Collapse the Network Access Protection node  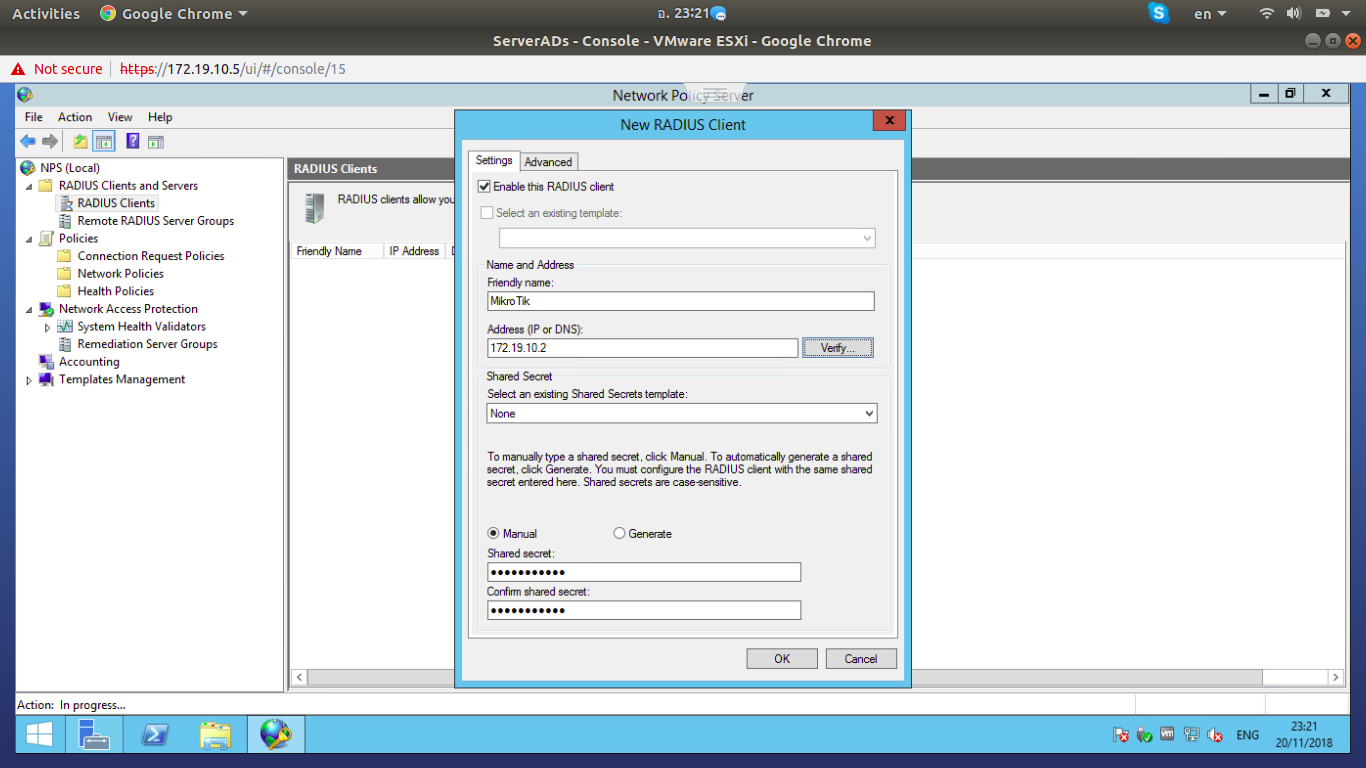coord(29,310)
